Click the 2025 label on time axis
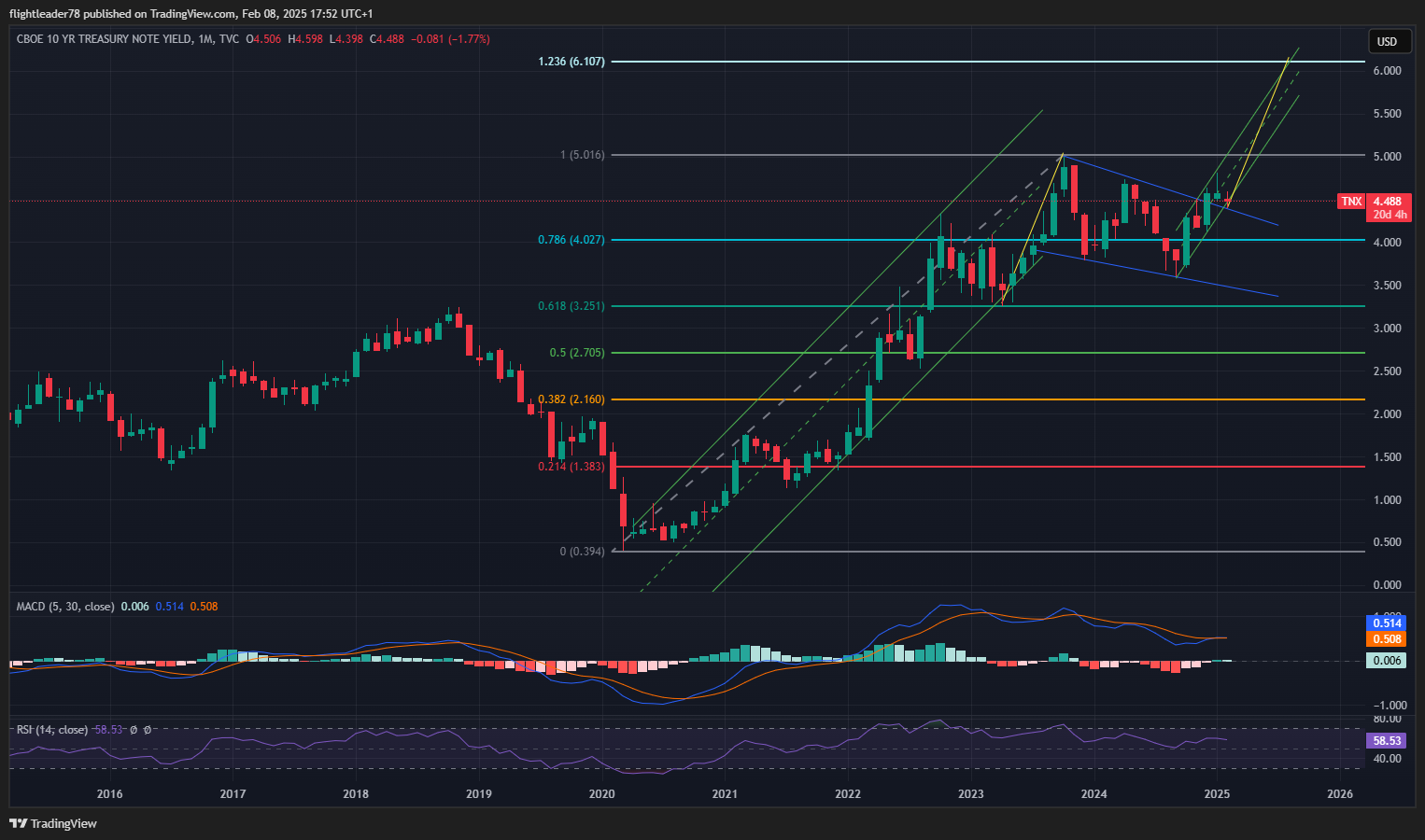The width and height of the screenshot is (1425, 840). 1217,794
